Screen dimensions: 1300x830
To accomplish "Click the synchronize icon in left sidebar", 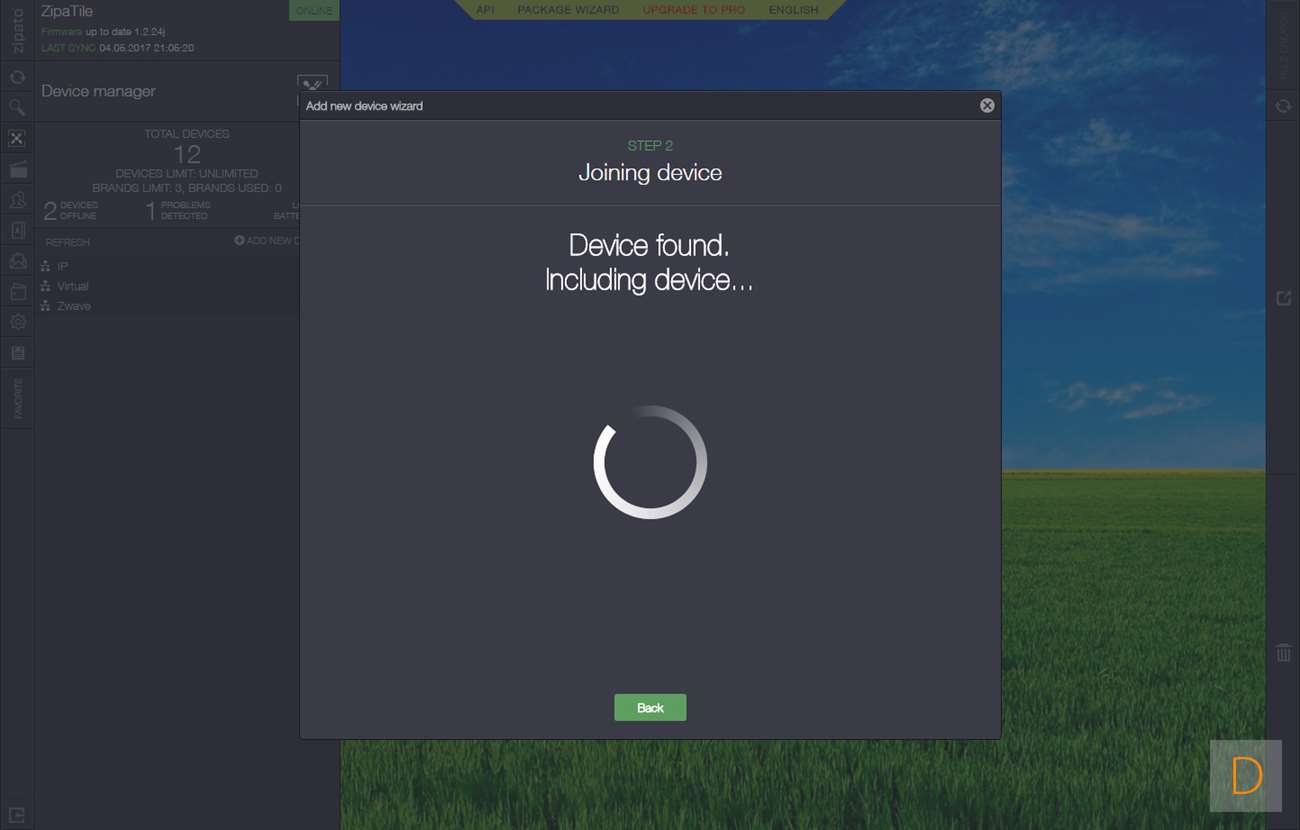I will coord(17,77).
